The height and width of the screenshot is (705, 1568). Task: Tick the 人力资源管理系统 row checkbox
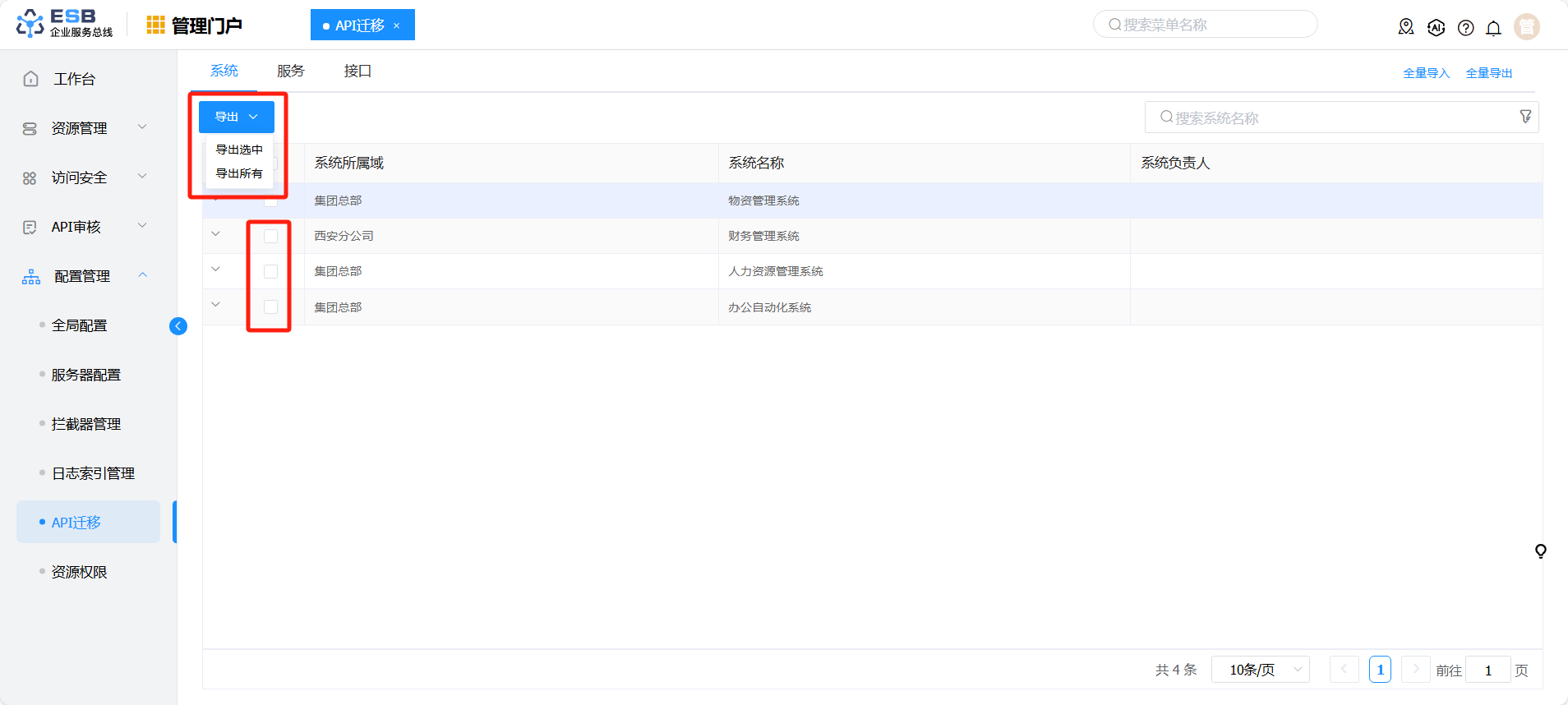tap(270, 272)
